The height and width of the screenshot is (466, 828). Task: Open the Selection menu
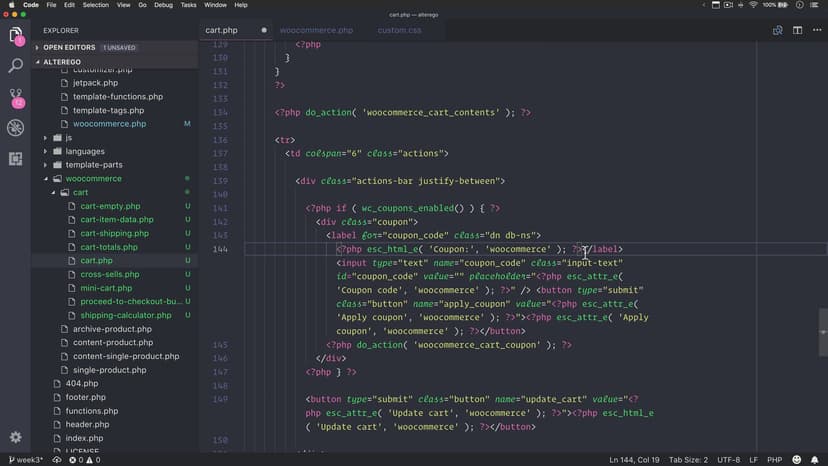(96, 5)
